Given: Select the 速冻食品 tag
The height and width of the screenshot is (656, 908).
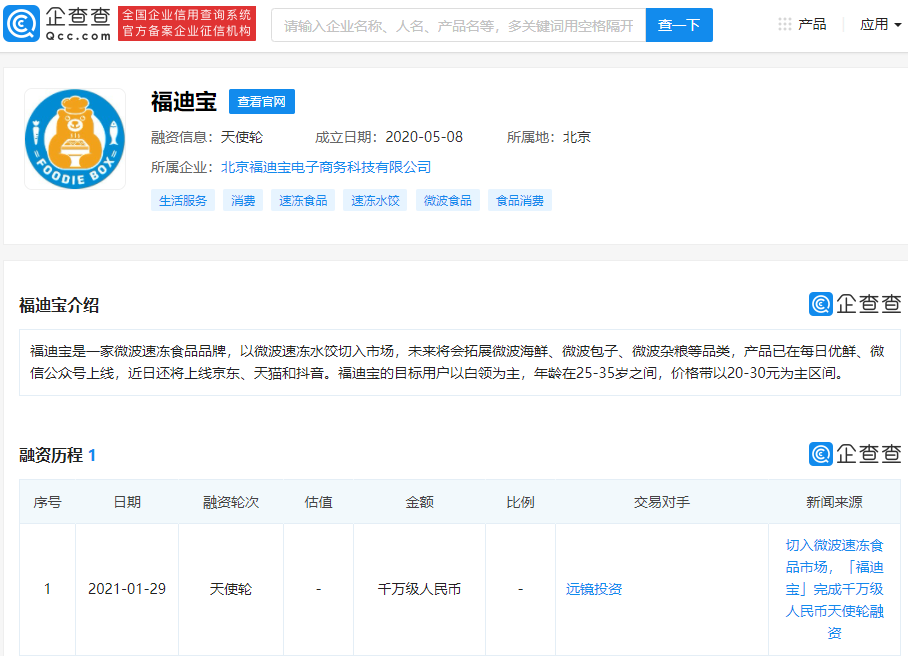Looking at the screenshot, I should coord(303,200).
